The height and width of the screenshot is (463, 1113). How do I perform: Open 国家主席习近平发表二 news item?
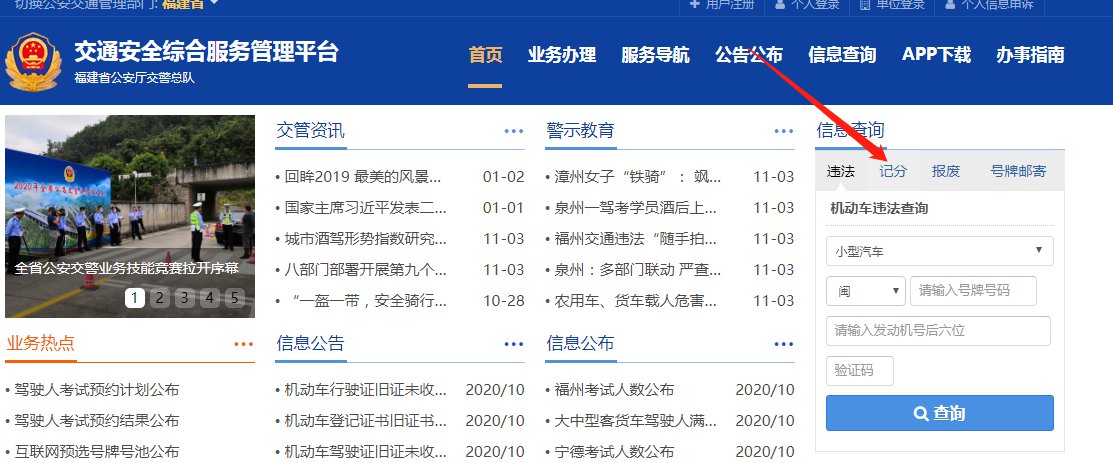click(366, 208)
